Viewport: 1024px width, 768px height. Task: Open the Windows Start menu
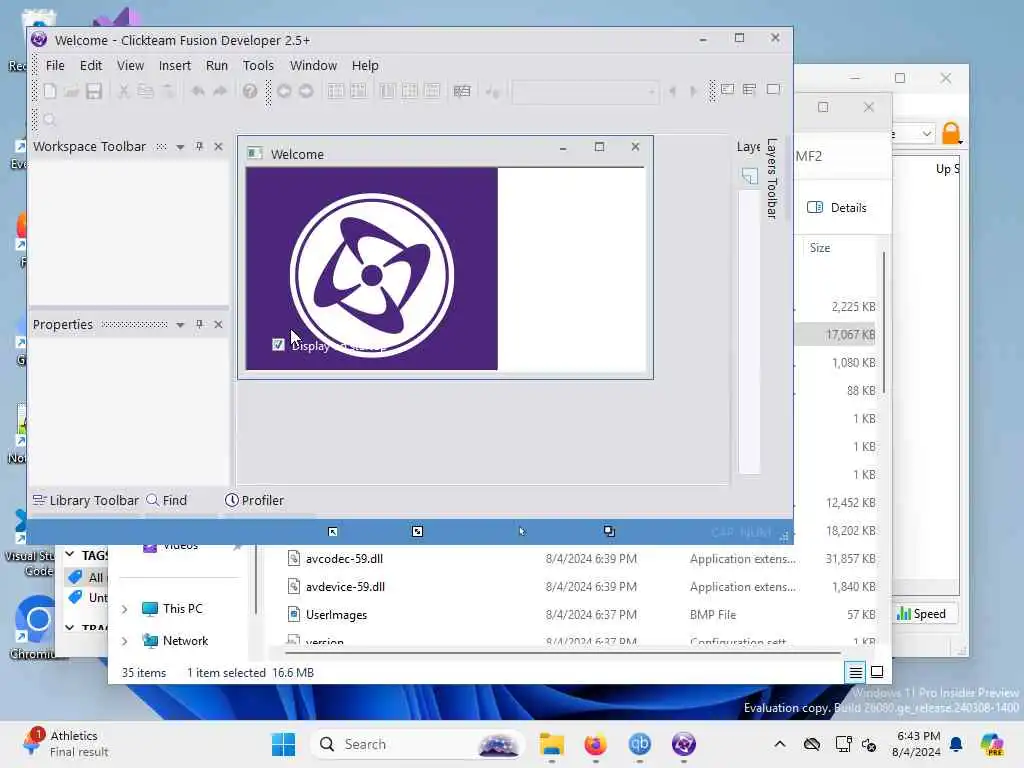click(x=283, y=744)
